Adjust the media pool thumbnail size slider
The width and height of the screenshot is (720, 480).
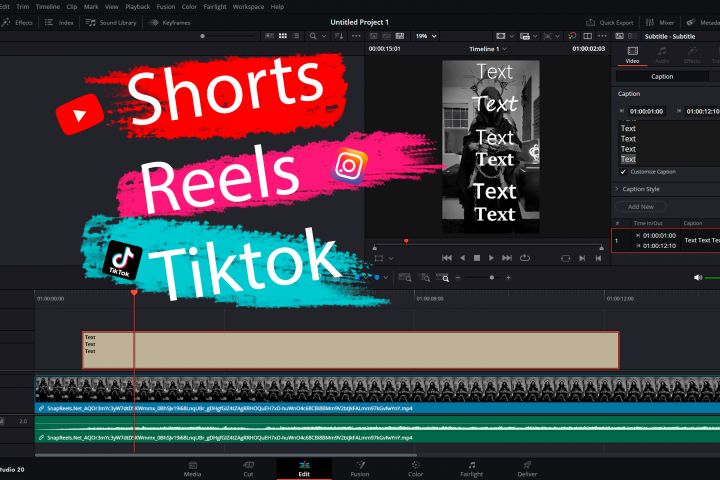coord(202,36)
